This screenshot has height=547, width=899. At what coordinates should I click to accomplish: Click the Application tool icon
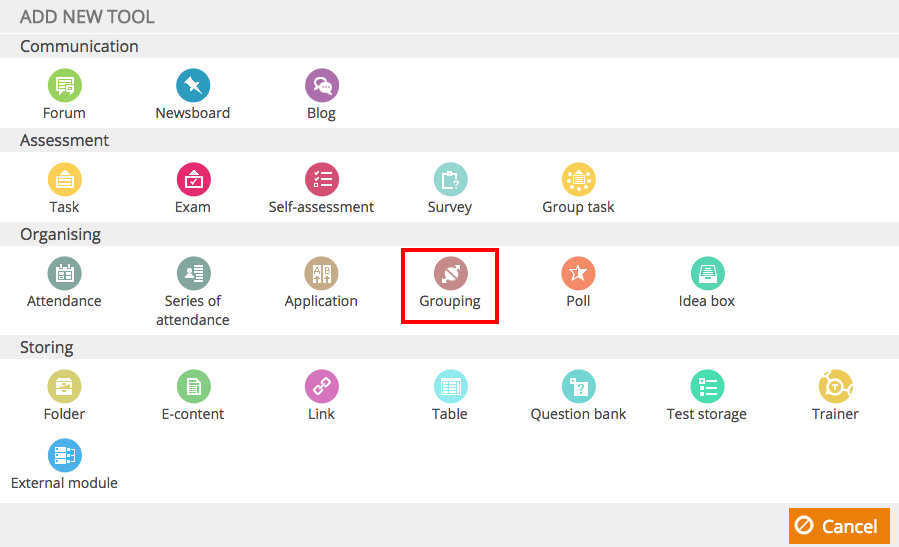pyautogui.click(x=321, y=274)
